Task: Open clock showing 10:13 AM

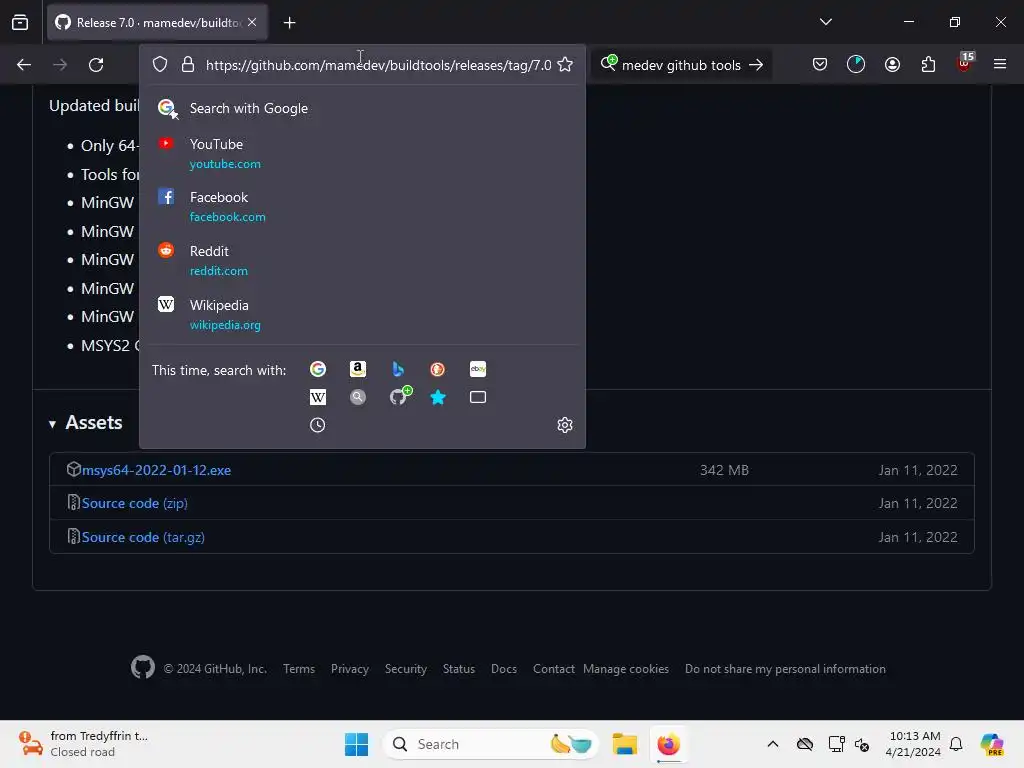Action: (x=914, y=744)
